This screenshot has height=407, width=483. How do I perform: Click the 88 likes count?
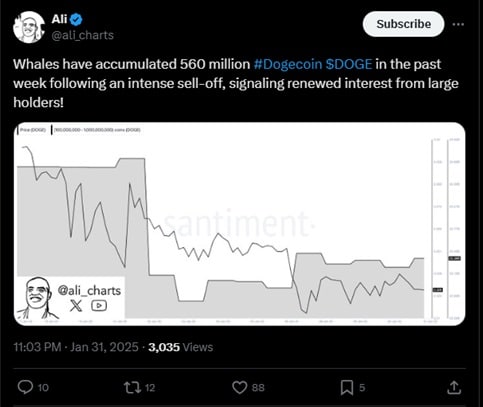(258, 388)
